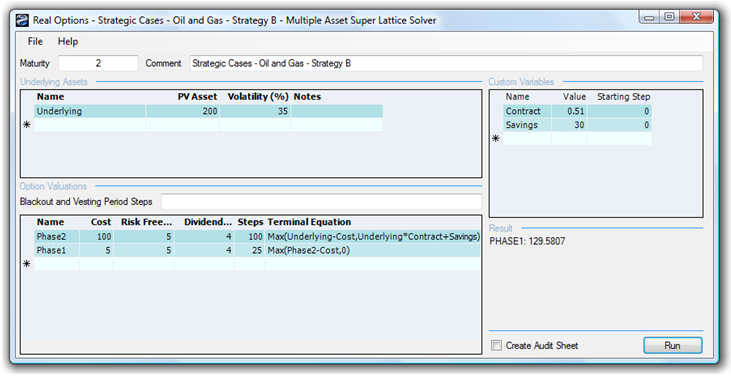Select the Contract custom variable name
The width and height of the screenshot is (731, 378).
pos(527,111)
